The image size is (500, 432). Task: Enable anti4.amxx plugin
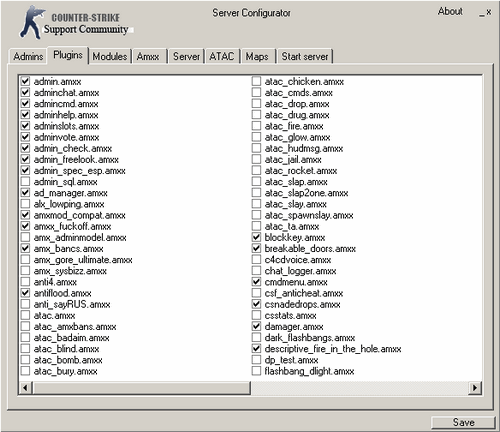(x=25, y=282)
